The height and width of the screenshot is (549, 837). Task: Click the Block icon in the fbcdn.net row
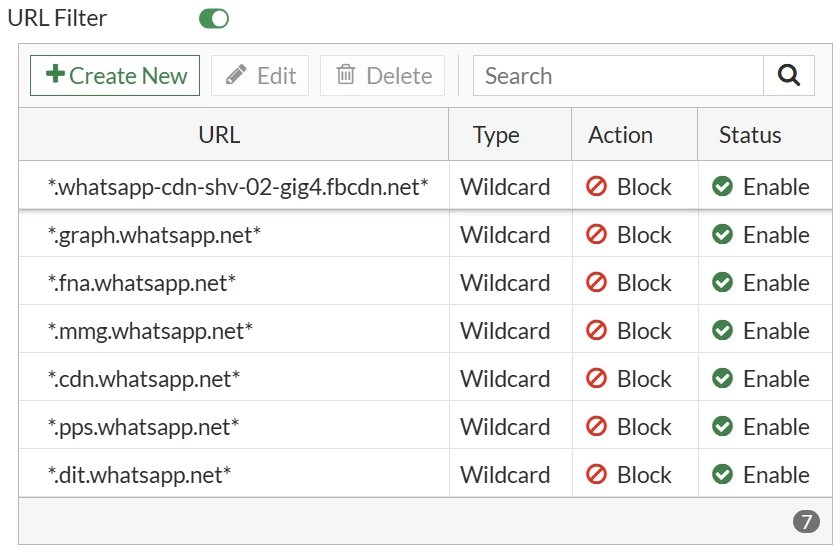[596, 186]
